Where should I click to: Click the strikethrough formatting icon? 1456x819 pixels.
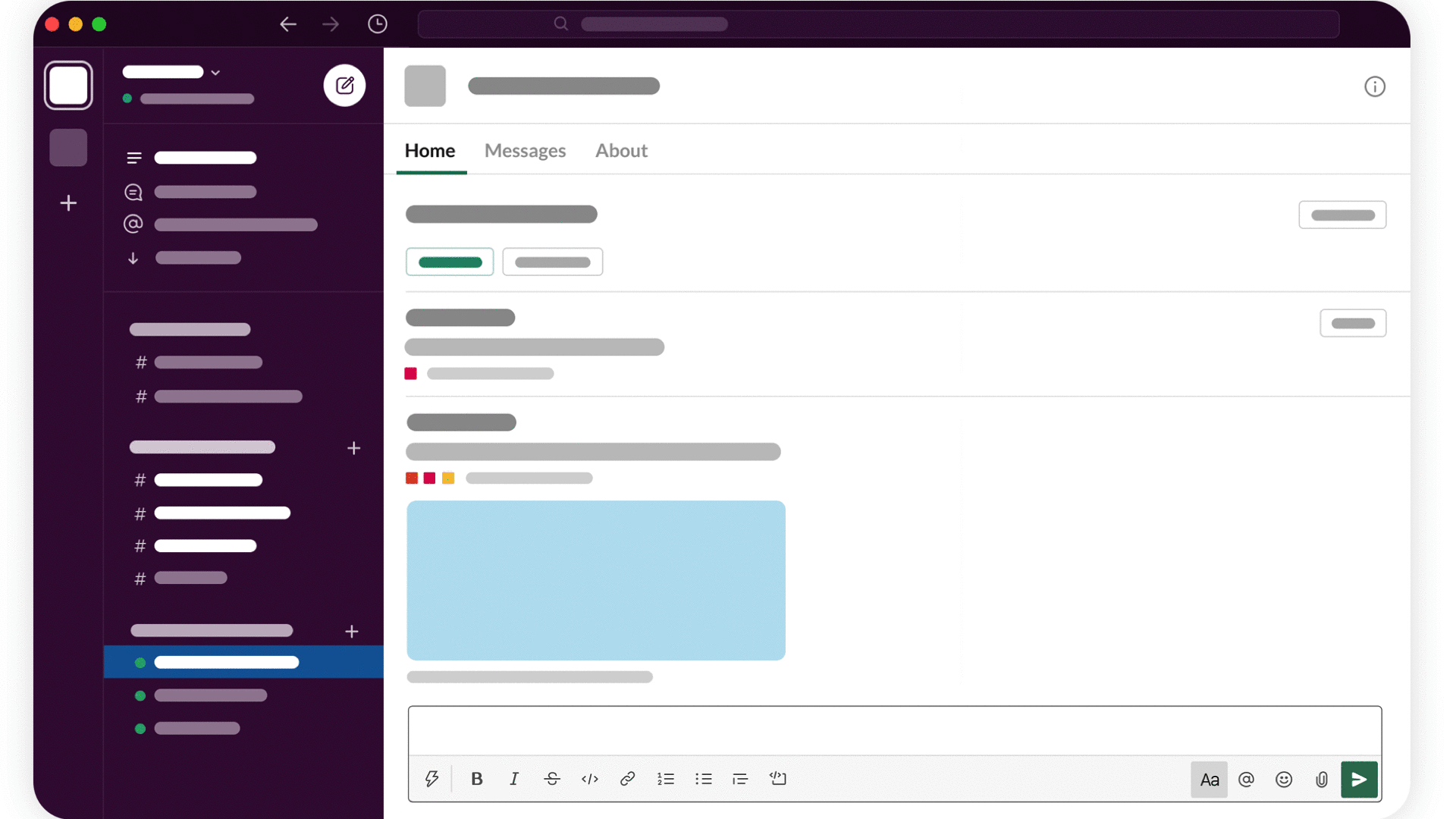point(552,779)
